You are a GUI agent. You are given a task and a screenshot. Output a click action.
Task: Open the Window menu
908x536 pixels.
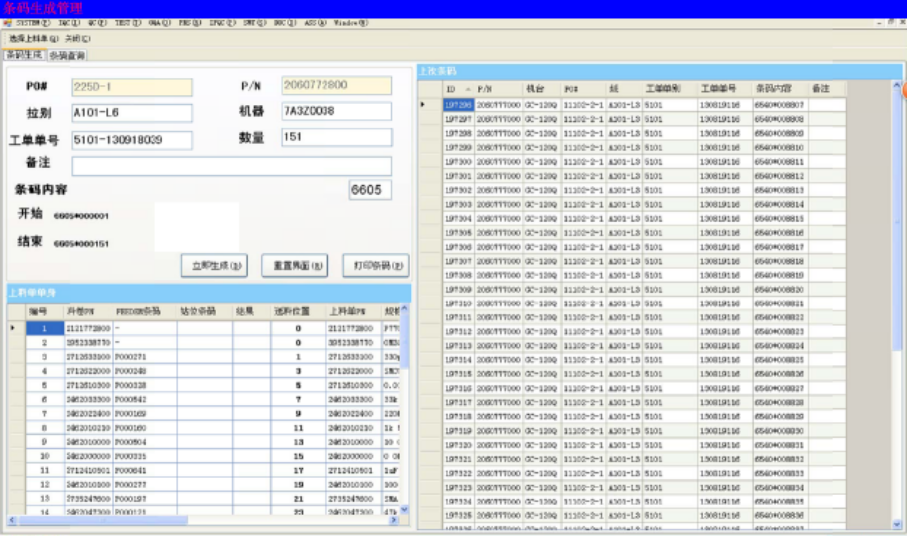[x=350, y=23]
